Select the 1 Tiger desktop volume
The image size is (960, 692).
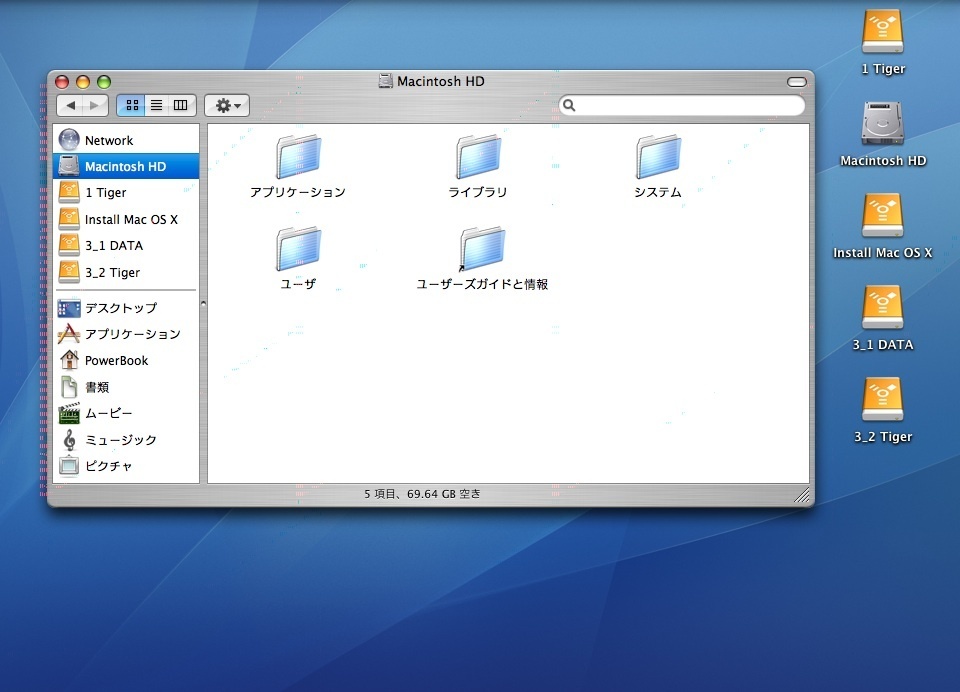pyautogui.click(x=882, y=33)
